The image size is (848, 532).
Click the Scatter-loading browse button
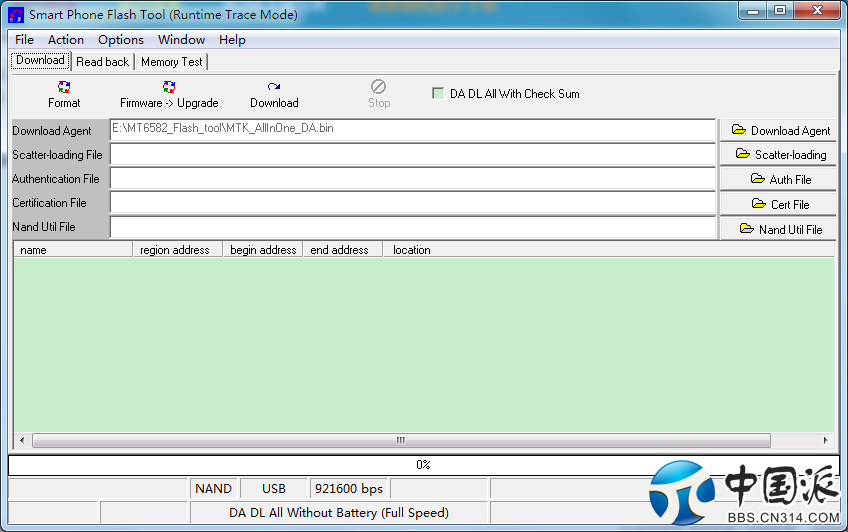(778, 155)
